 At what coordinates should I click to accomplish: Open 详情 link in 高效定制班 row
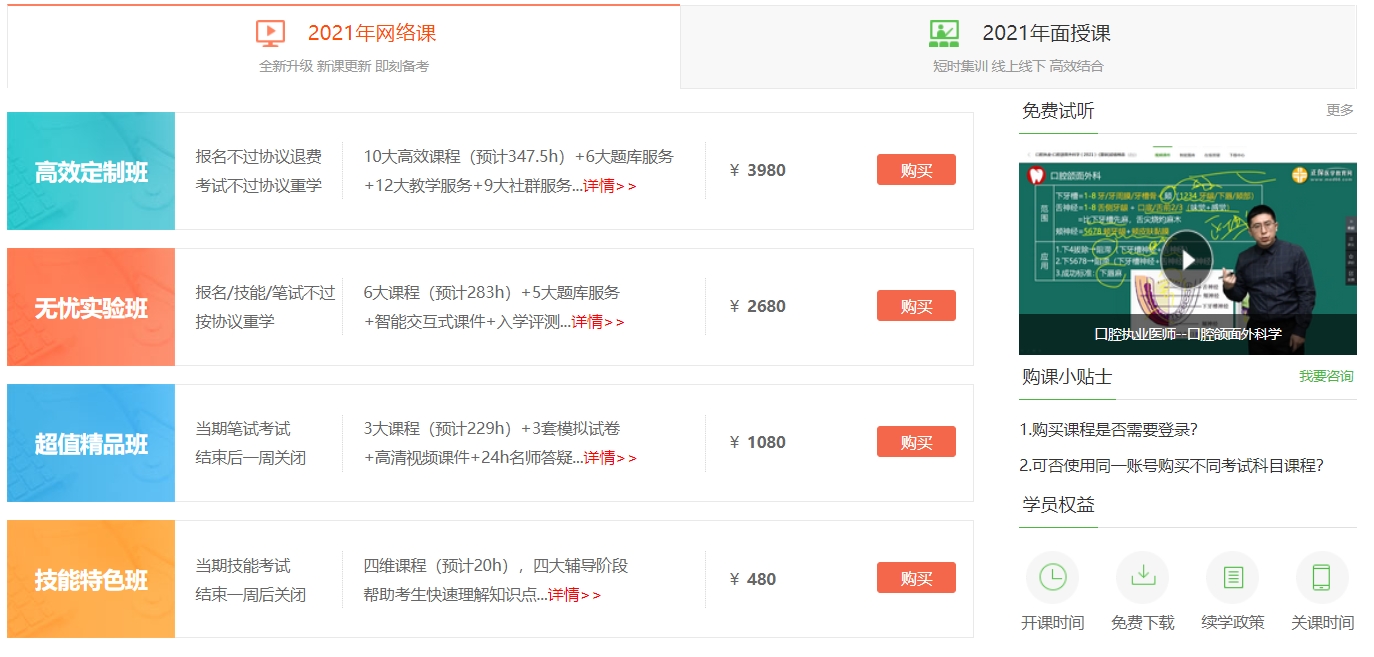609,186
